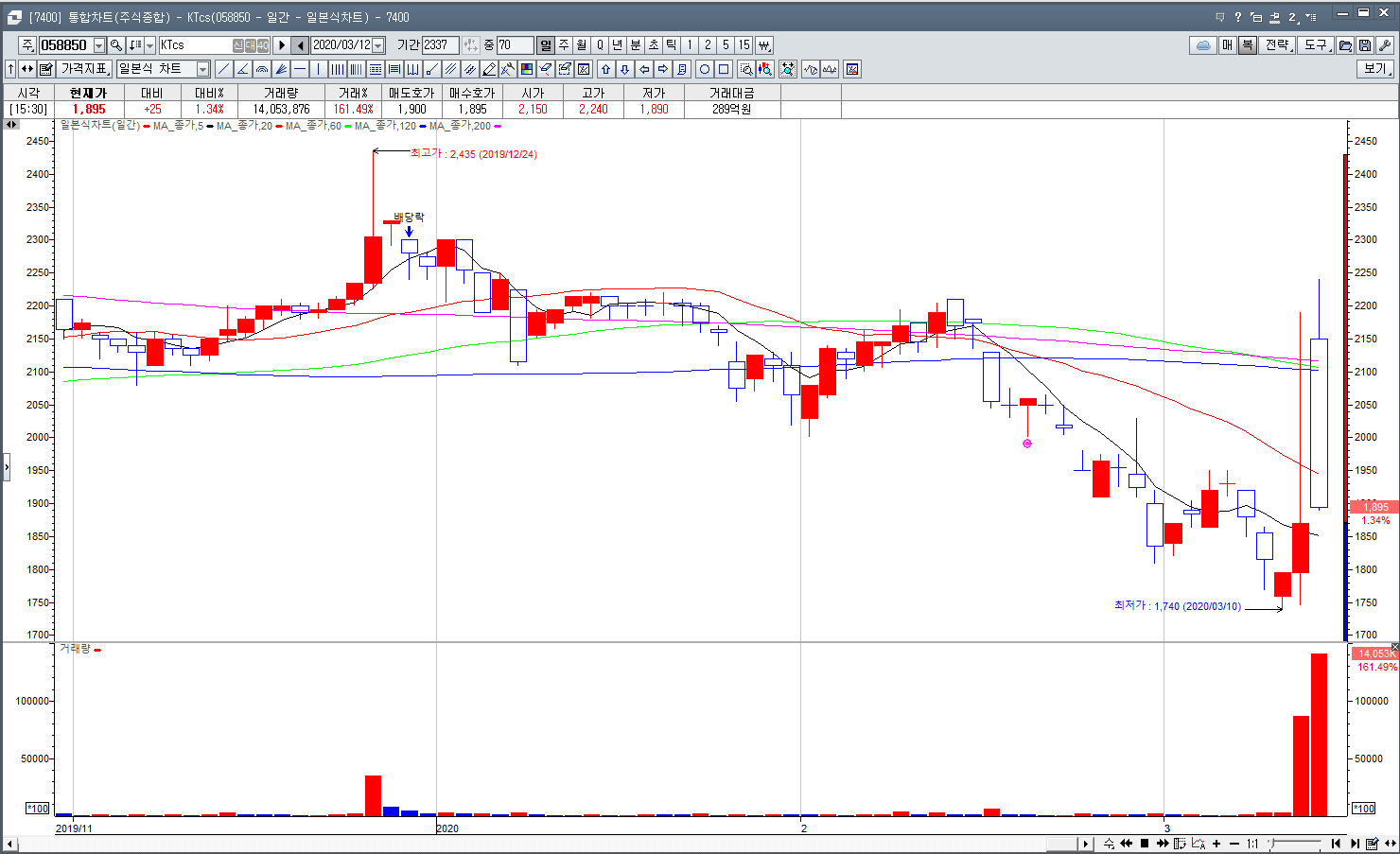The width and height of the screenshot is (1400, 854).
Task: Open the 전략 strategy dropdown
Action: (x=1277, y=45)
